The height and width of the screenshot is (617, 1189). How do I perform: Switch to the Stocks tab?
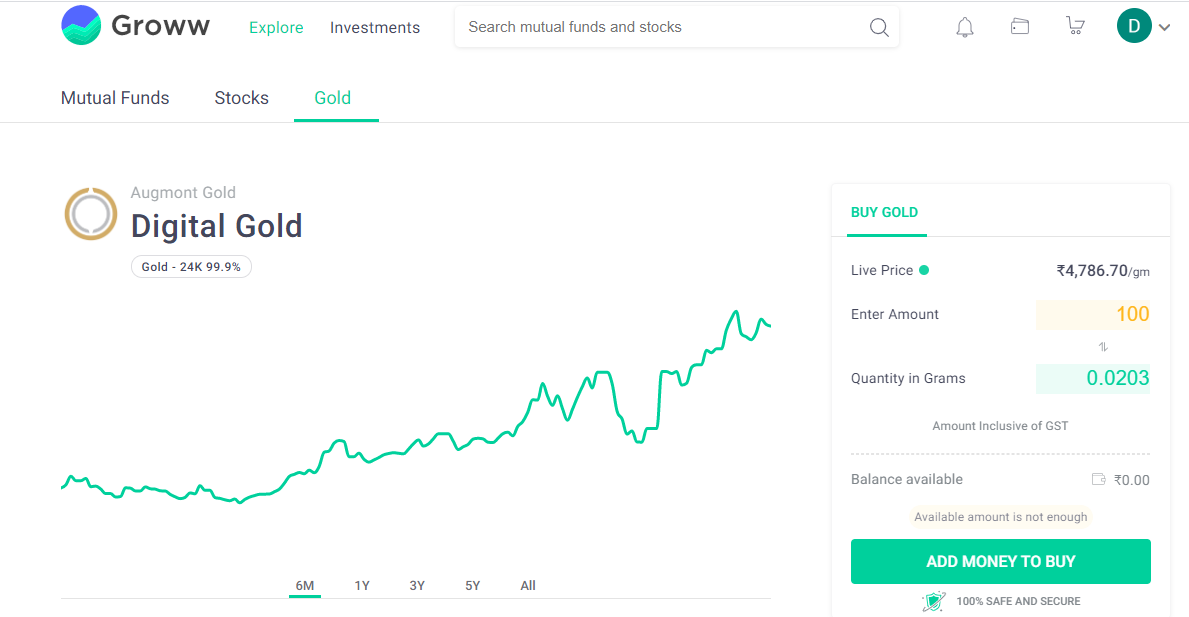tap(241, 98)
